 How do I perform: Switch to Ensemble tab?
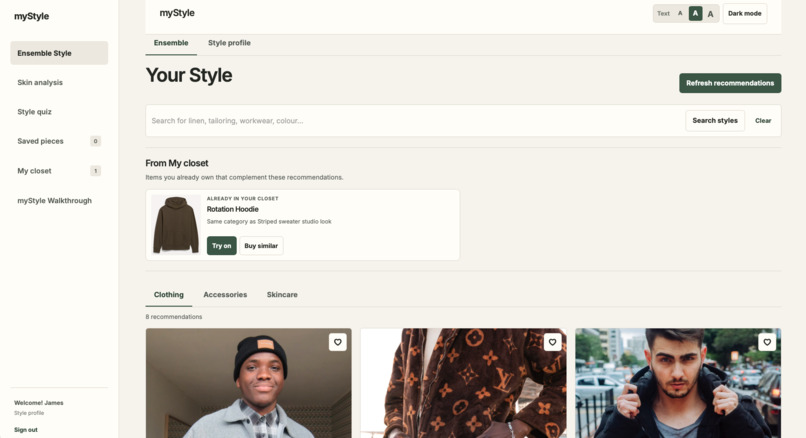coord(171,43)
